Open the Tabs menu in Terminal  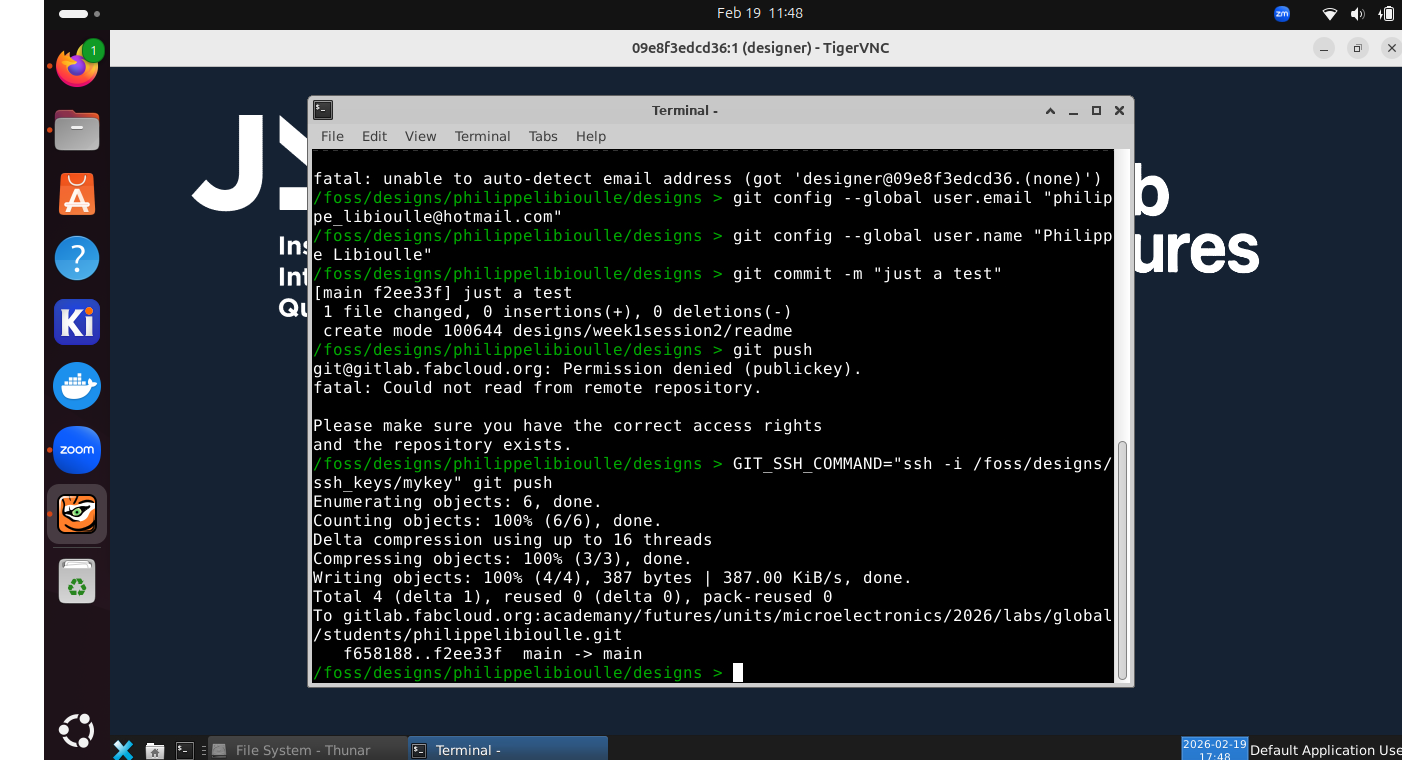point(543,136)
